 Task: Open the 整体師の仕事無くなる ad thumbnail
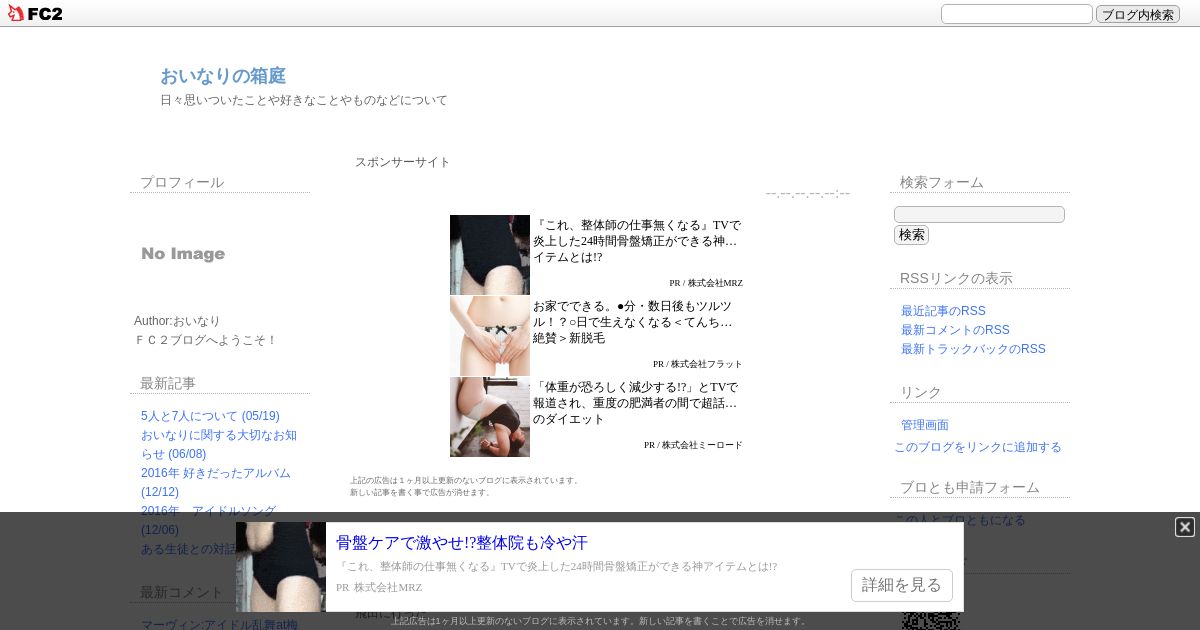[490, 254]
